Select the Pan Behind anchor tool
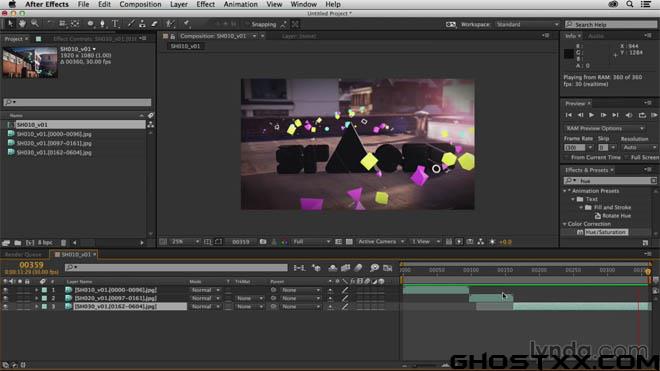Screen dimensions: 660x371 point(75,24)
